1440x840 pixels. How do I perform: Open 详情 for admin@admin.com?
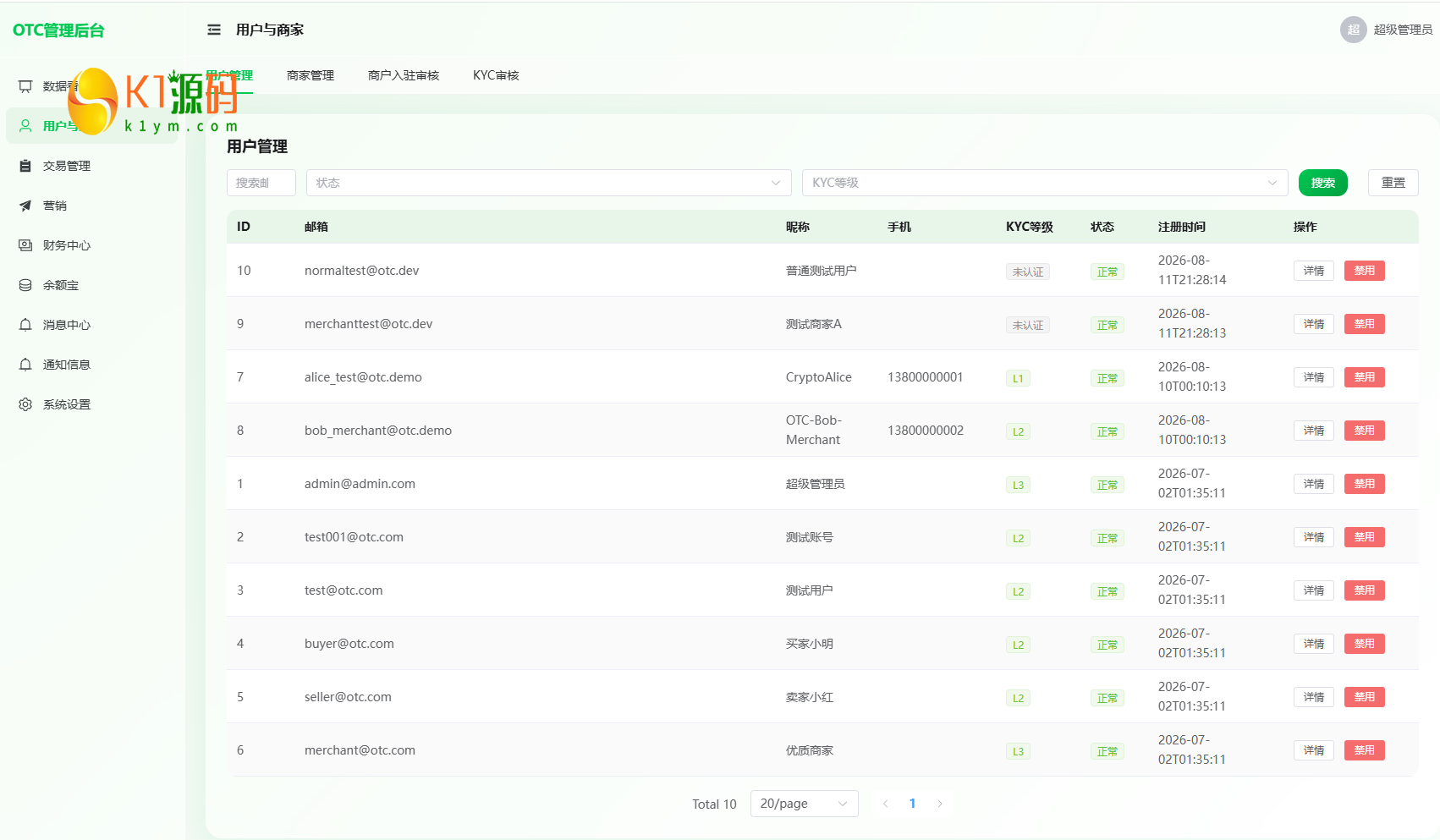tap(1314, 484)
